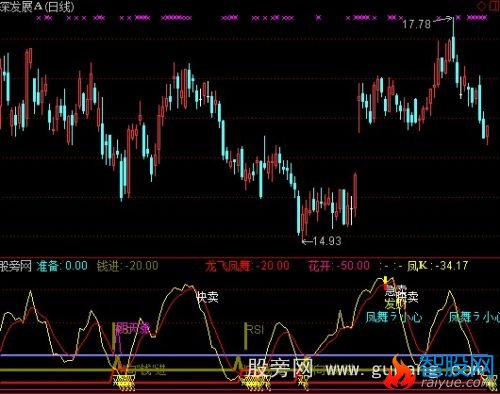The height and width of the screenshot is (394, 500).
Task: Select the 17.78 high price label
Action: (416, 24)
